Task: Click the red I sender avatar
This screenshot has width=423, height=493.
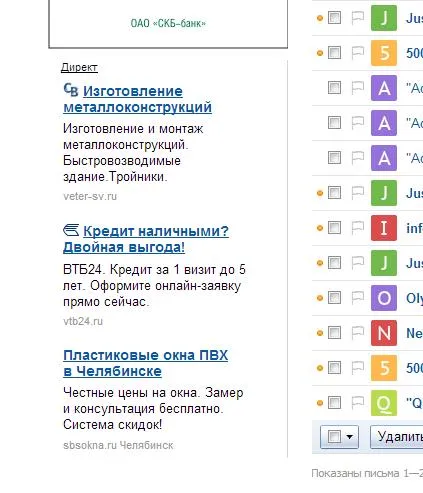Action: [x=384, y=228]
